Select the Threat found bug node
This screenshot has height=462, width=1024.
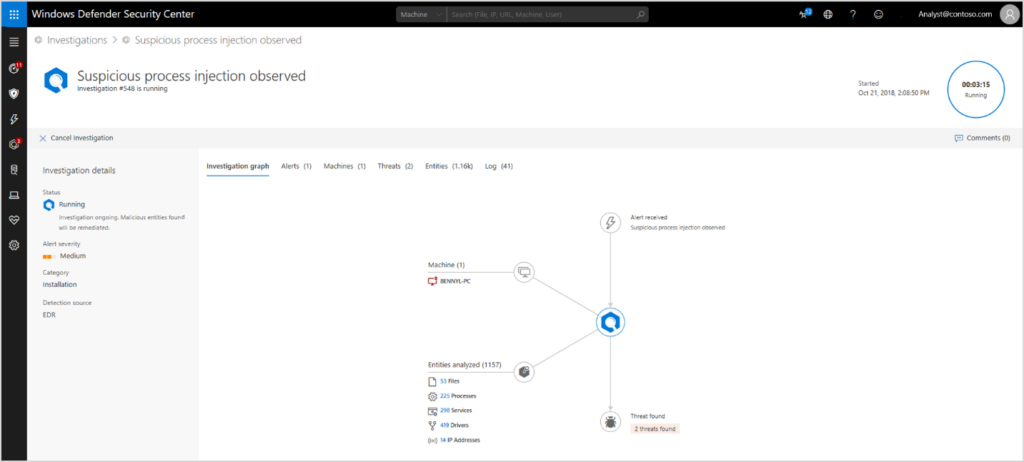click(x=610, y=422)
